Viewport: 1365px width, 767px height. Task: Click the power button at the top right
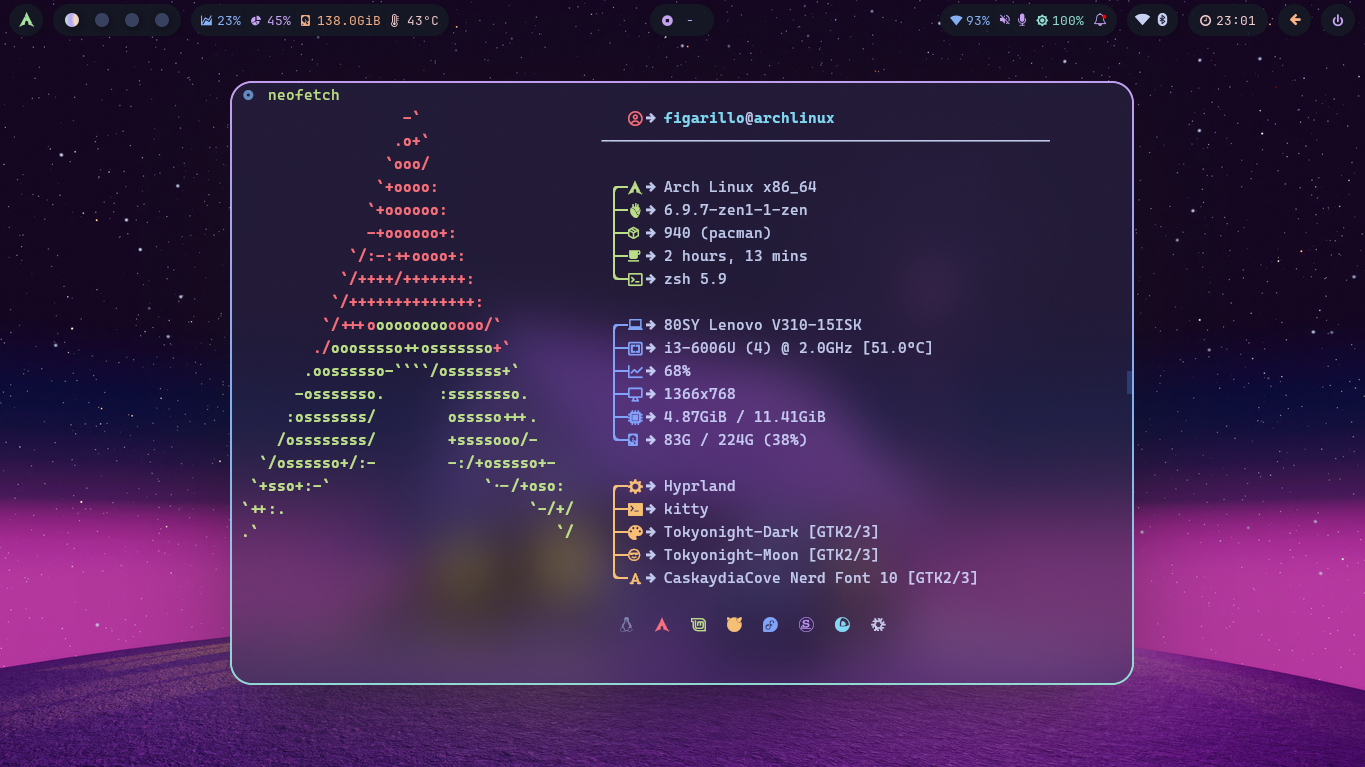click(1337, 19)
